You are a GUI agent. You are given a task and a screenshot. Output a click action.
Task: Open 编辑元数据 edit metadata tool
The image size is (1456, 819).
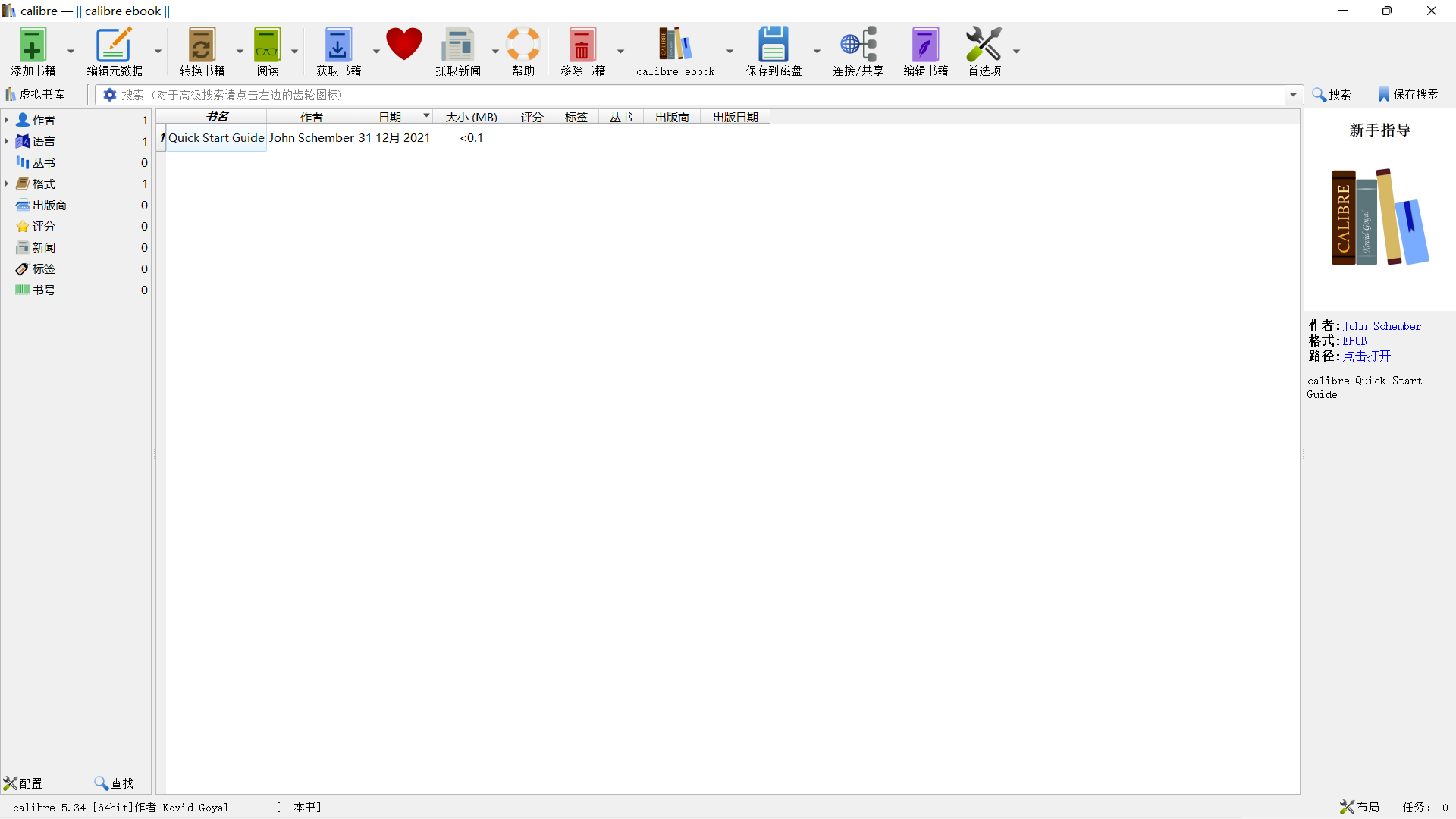pyautogui.click(x=114, y=45)
